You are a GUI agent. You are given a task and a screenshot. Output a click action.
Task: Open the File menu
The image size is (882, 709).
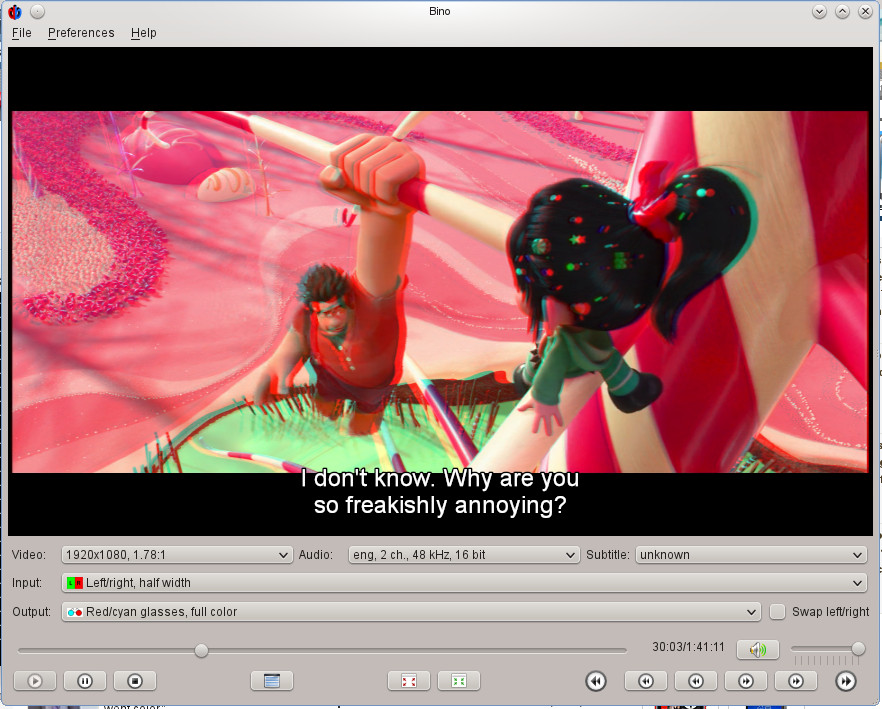coord(21,32)
